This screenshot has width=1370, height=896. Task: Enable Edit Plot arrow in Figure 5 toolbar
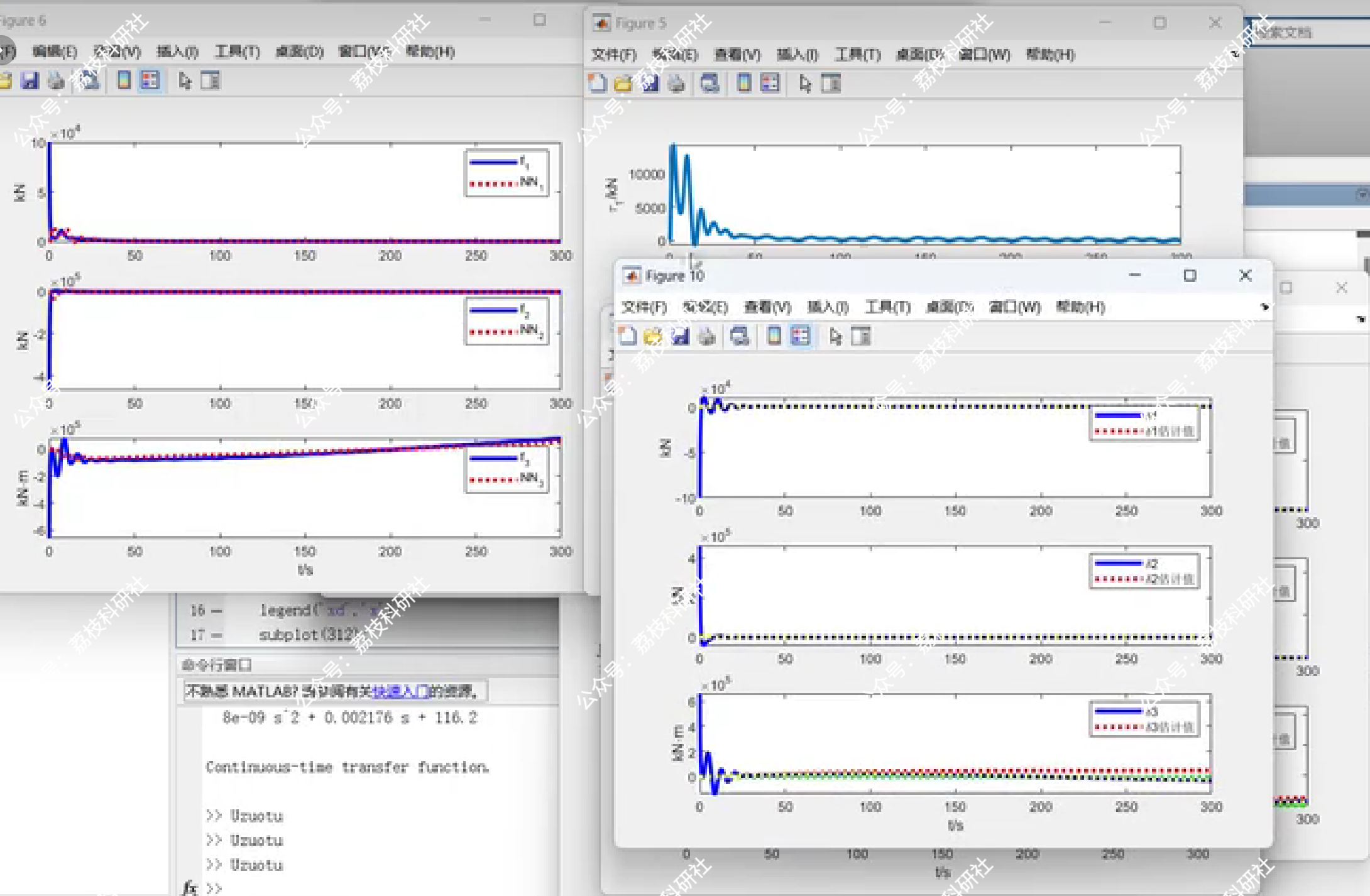tap(805, 83)
